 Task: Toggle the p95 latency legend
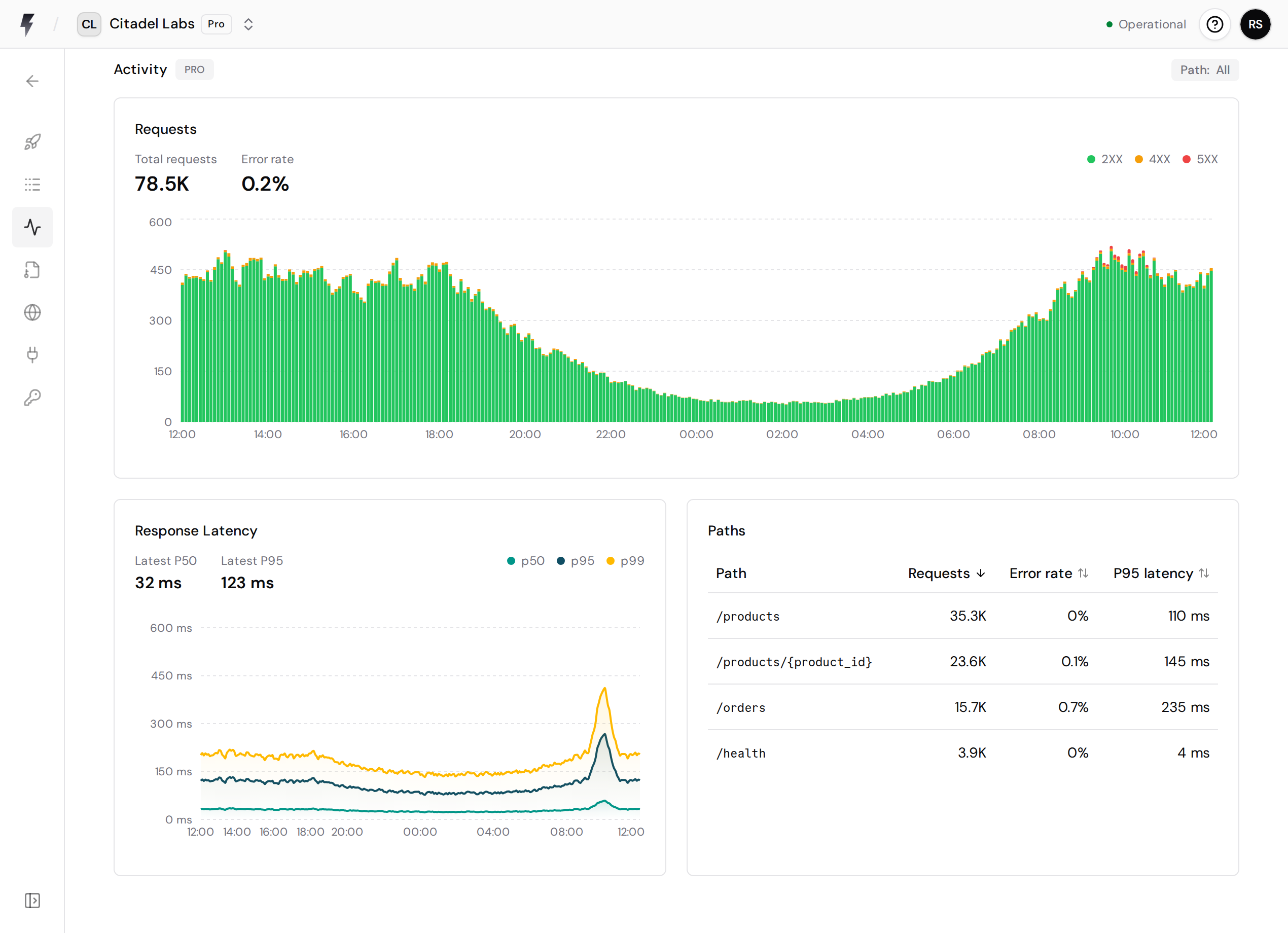(x=575, y=561)
